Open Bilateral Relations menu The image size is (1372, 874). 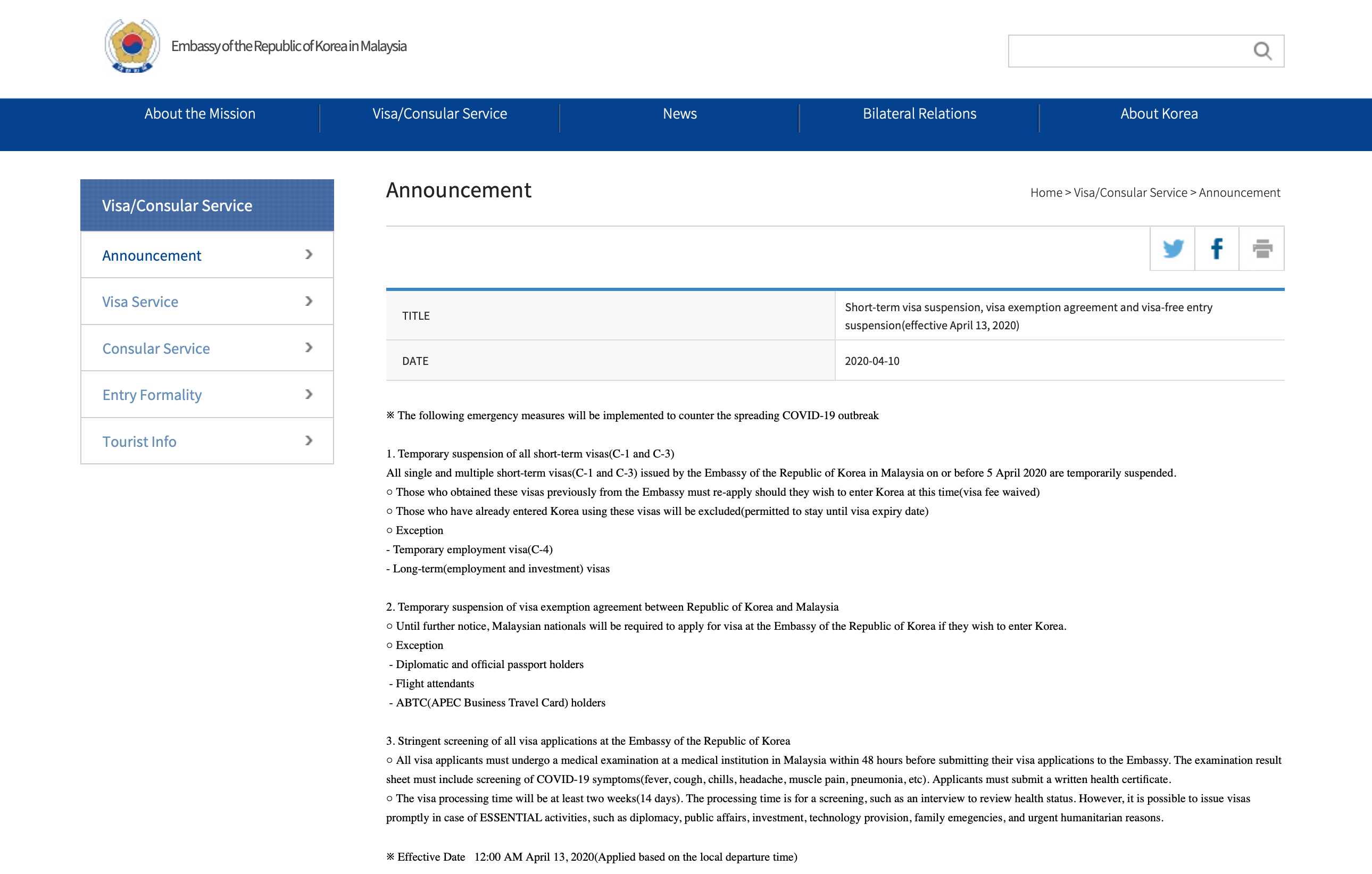[920, 114]
